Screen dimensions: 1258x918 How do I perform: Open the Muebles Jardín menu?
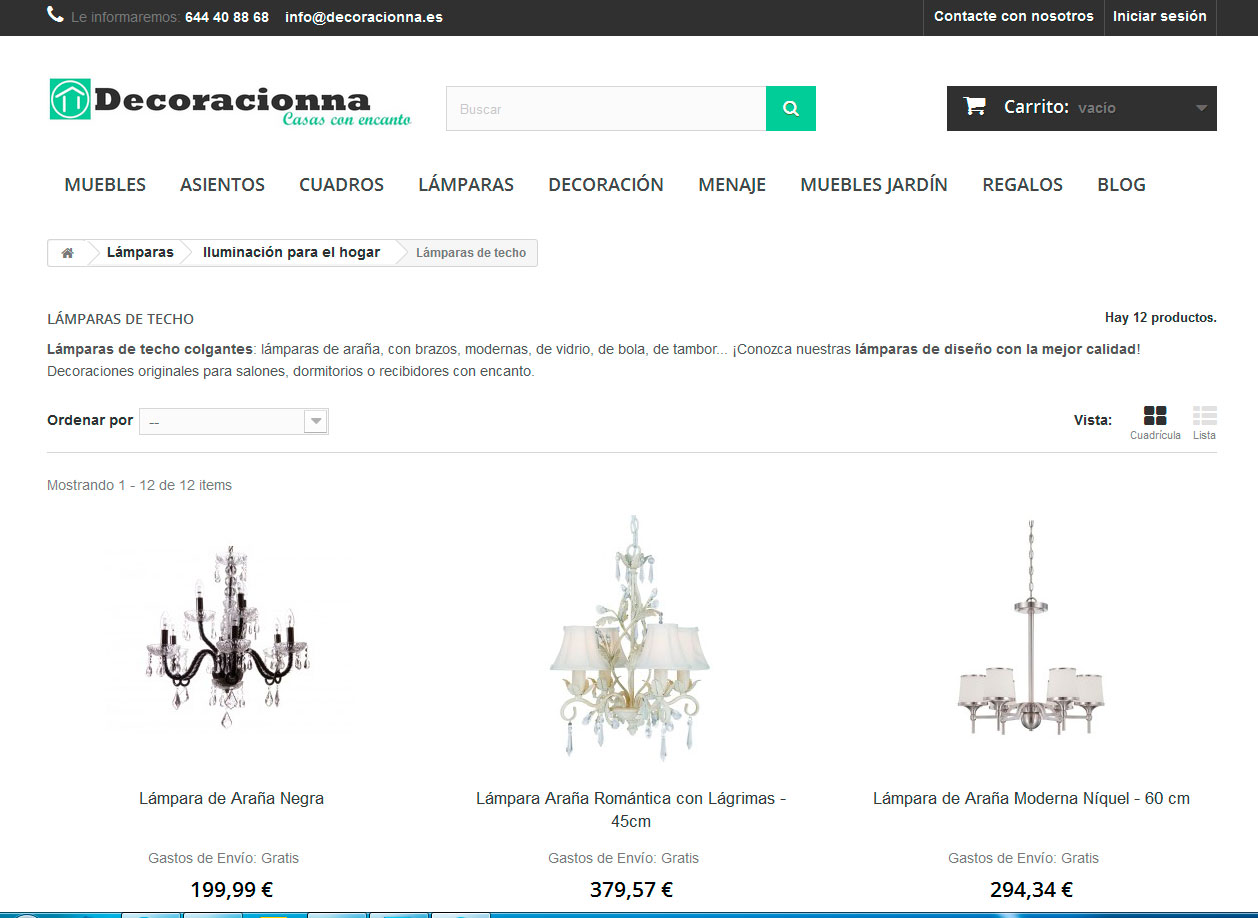[874, 185]
